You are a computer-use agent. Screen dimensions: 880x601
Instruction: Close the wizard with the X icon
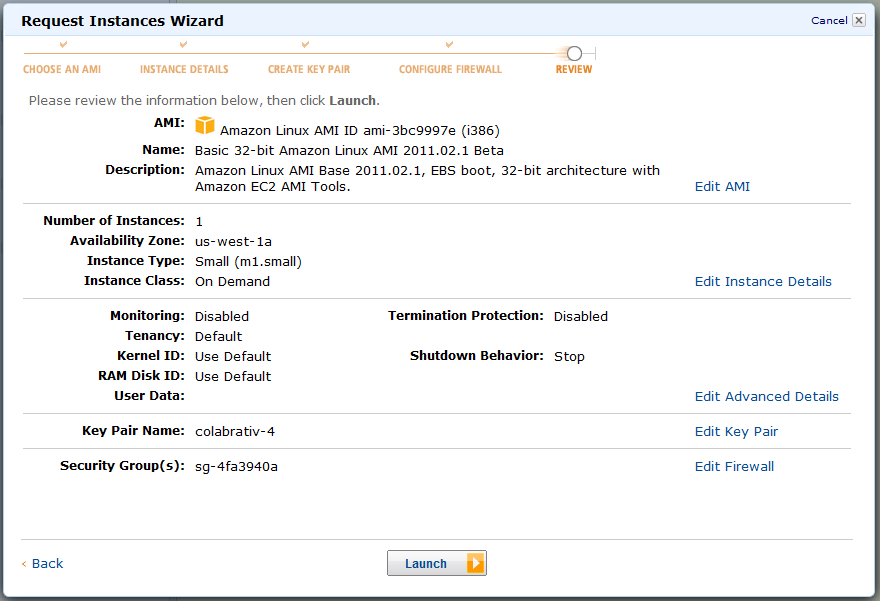[859, 20]
